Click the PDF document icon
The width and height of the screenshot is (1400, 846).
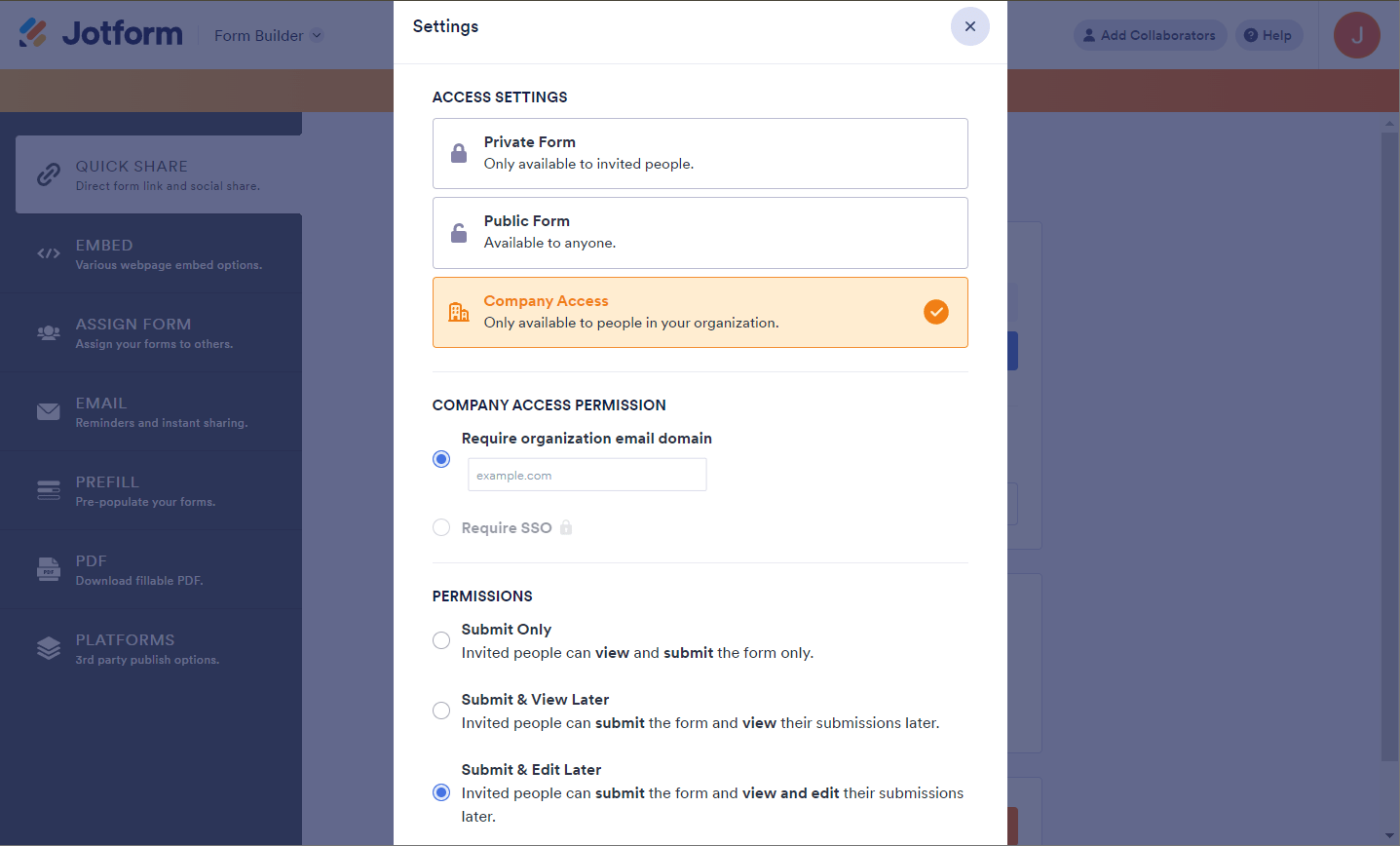[49, 569]
